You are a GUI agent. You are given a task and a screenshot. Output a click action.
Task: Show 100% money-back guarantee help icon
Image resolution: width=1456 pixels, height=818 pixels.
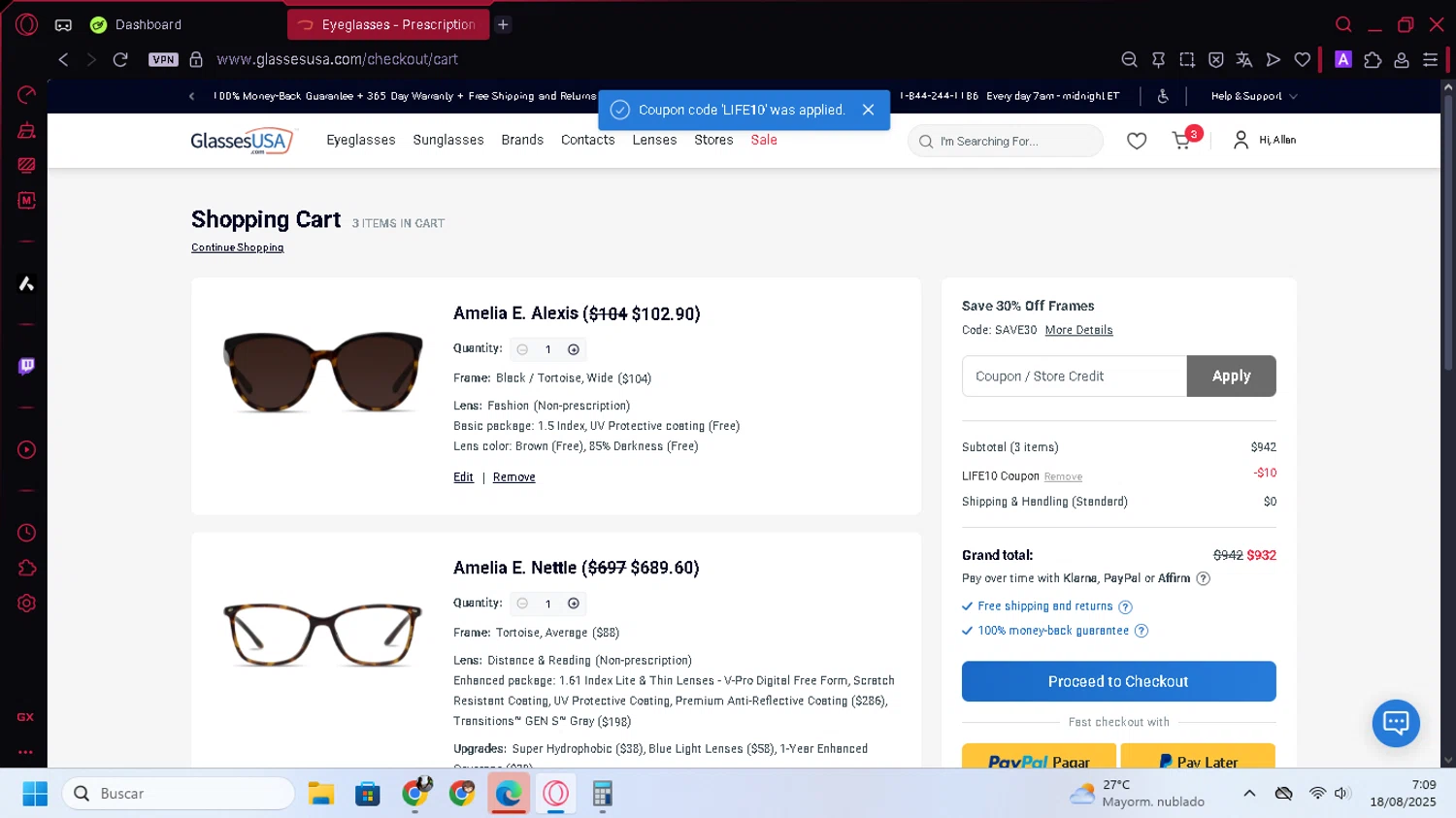pyautogui.click(x=1142, y=631)
